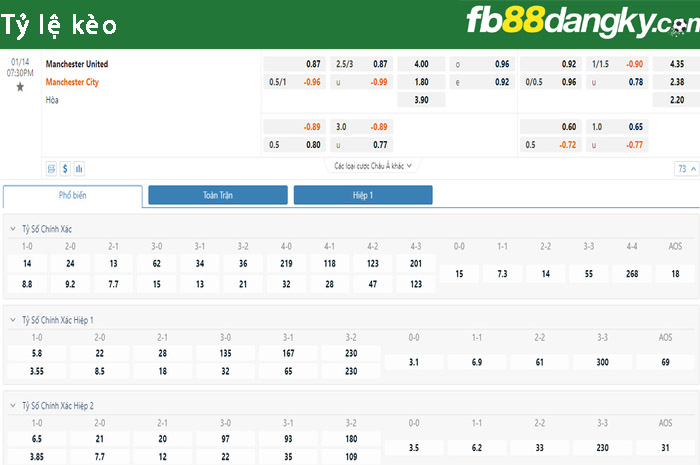Select Manchester City 1X2 odds 1.80
The width and height of the screenshot is (700, 465).
click(x=421, y=82)
